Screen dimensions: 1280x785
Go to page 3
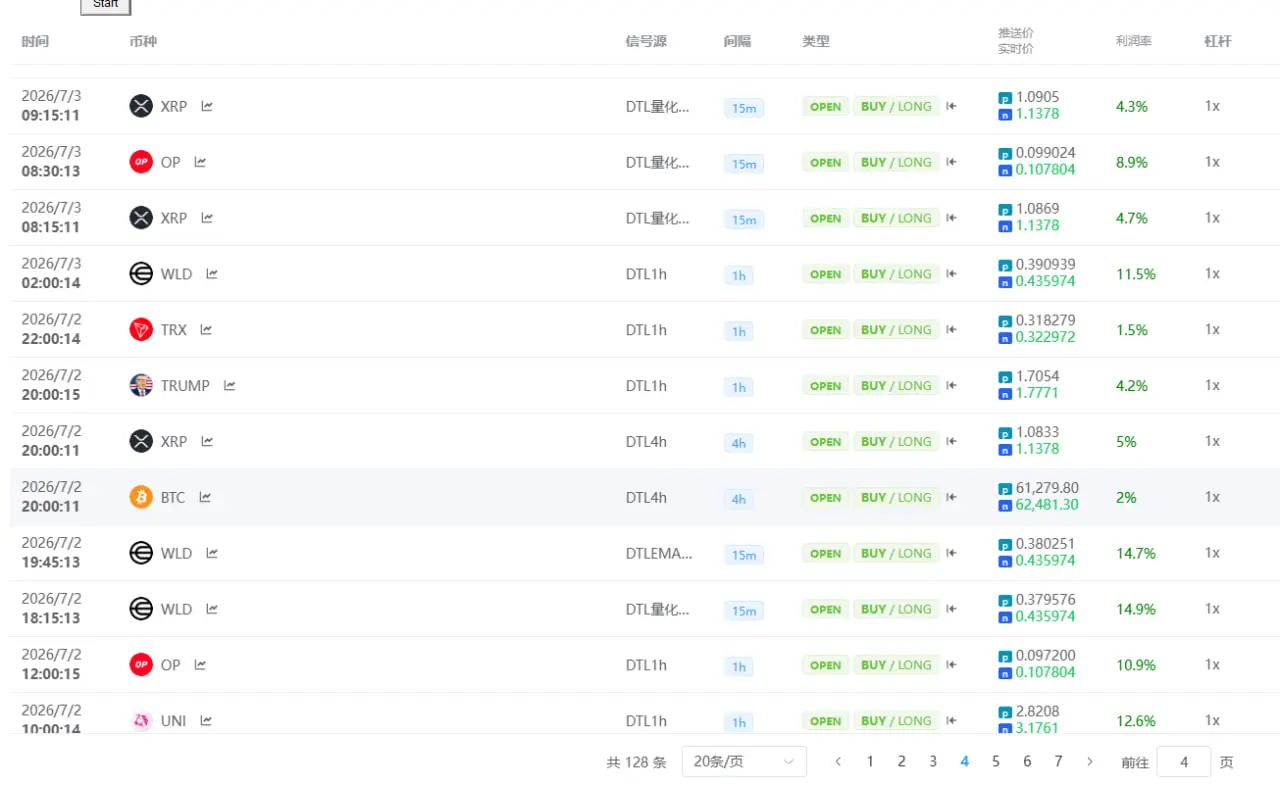(x=933, y=762)
